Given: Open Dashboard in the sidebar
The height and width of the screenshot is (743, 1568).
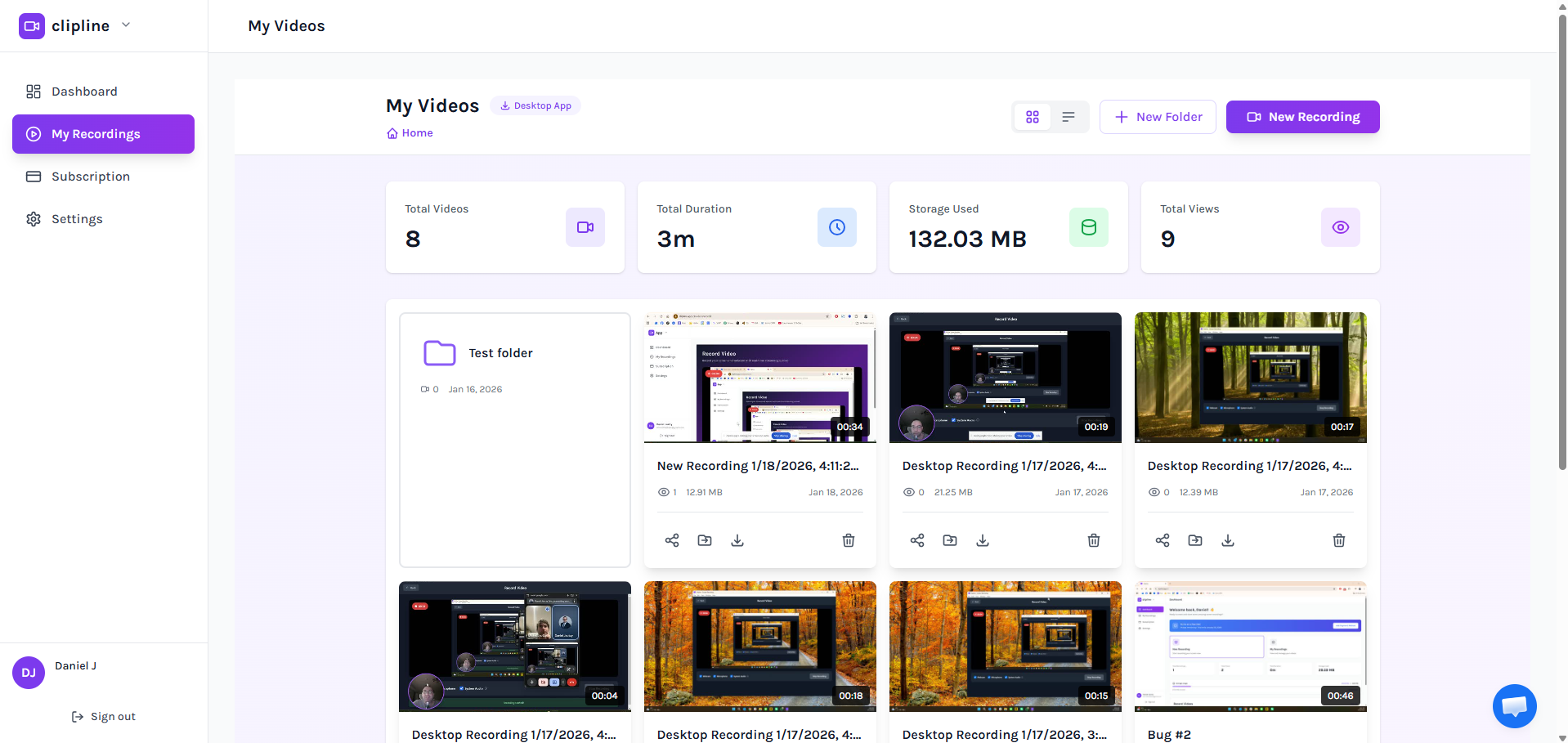Looking at the screenshot, I should point(103,92).
